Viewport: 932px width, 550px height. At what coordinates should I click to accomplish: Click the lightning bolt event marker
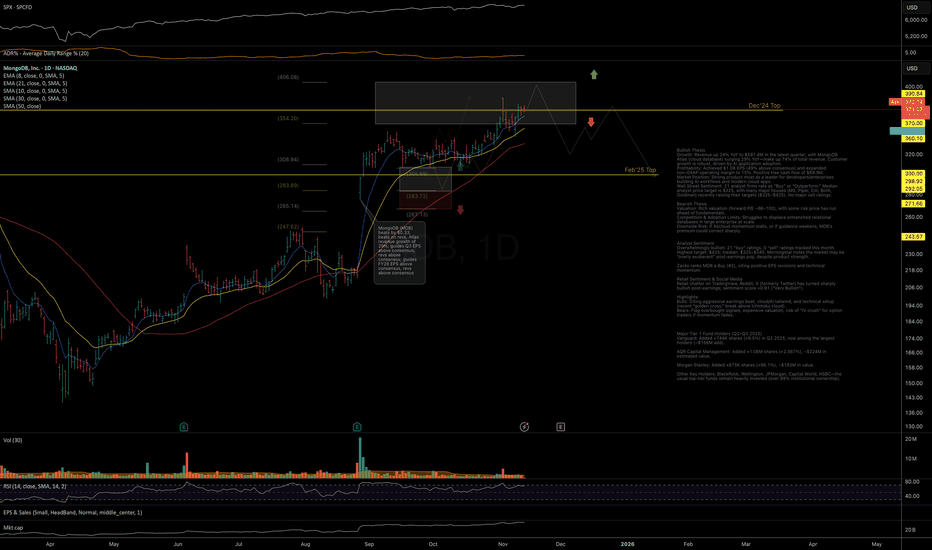click(x=525, y=427)
